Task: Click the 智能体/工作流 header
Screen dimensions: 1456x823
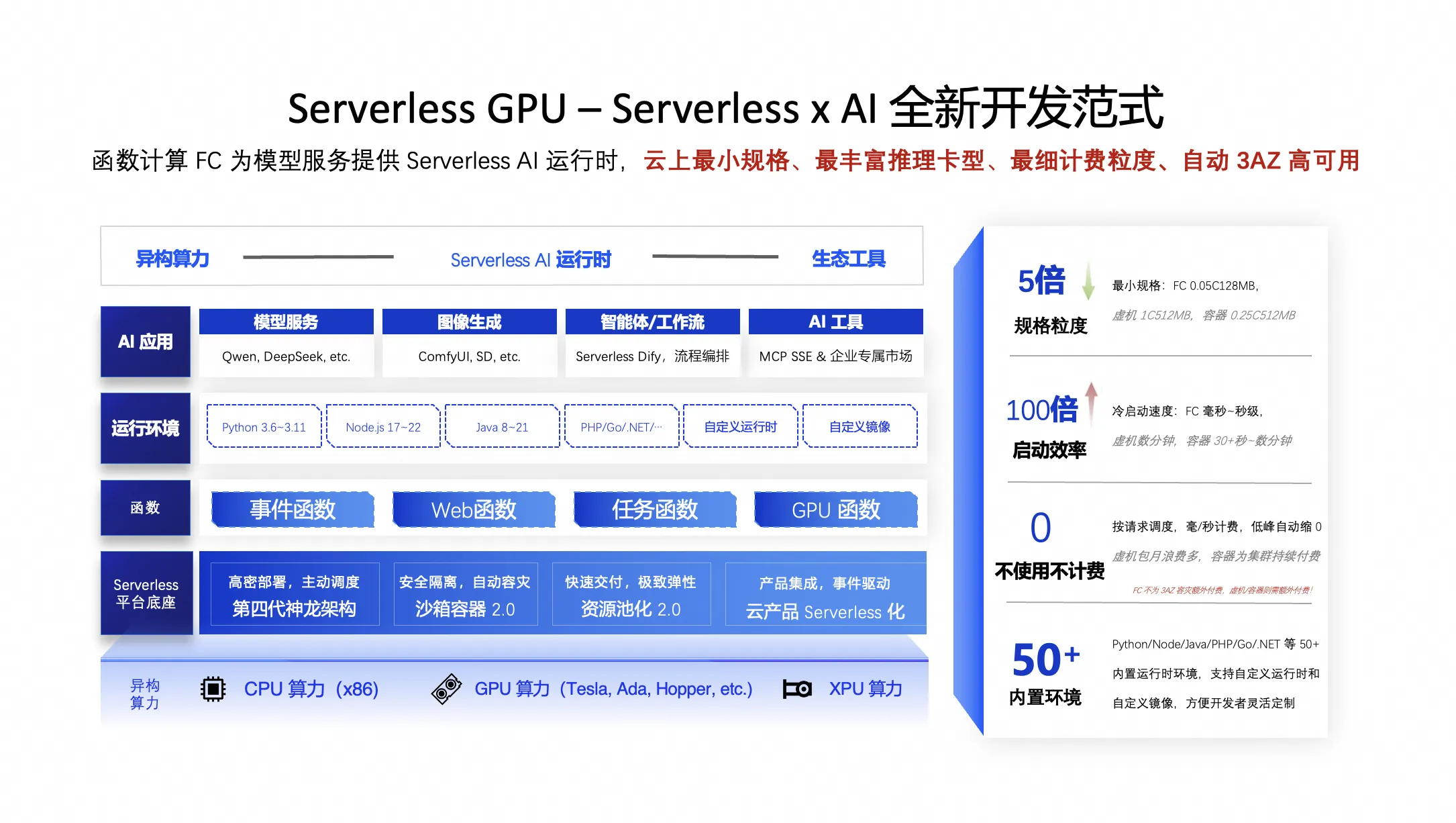Action: (652, 322)
